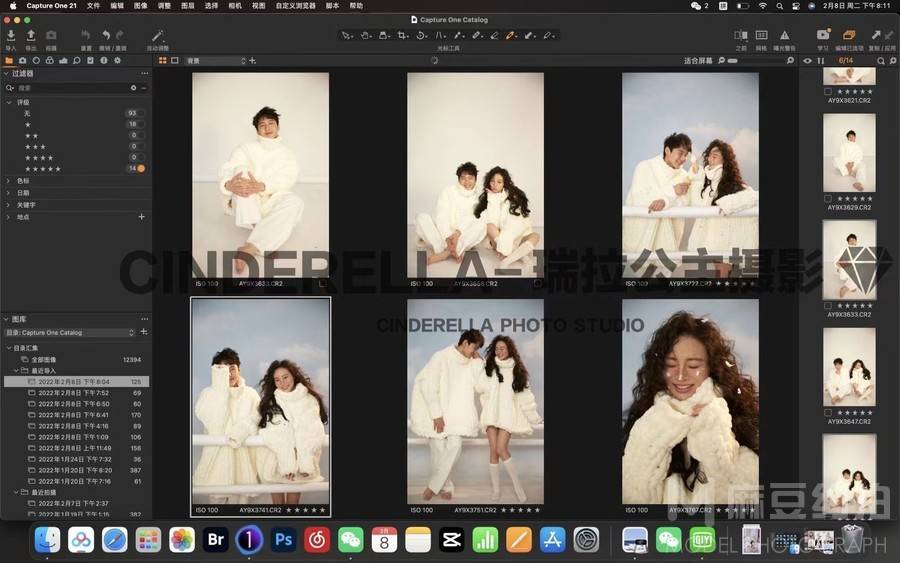Select the keystone cursor tool

point(440,36)
